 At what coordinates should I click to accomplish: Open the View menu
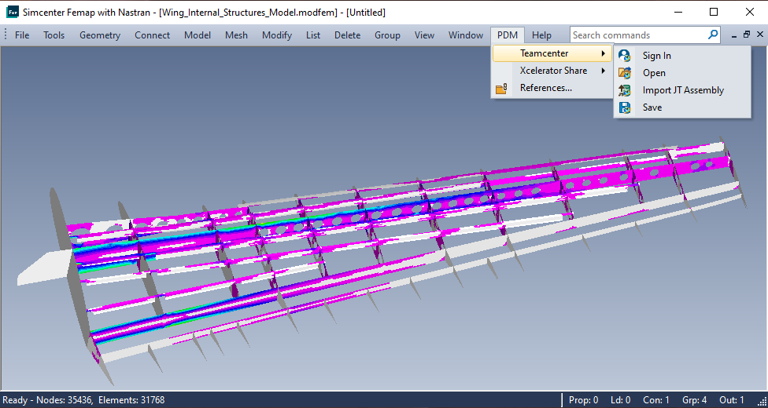(x=424, y=35)
